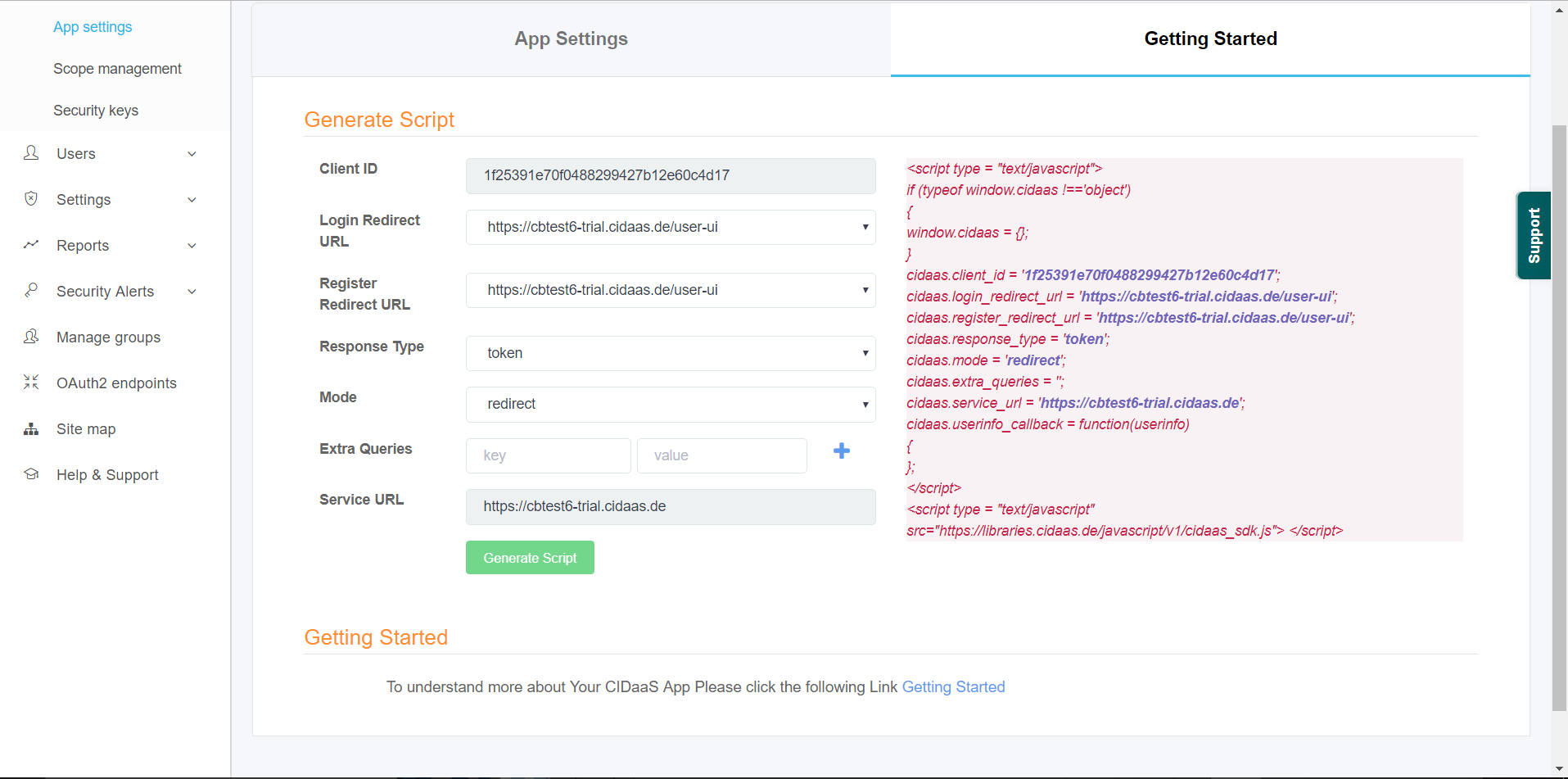Click the Site map hierarchy icon

pos(31,428)
